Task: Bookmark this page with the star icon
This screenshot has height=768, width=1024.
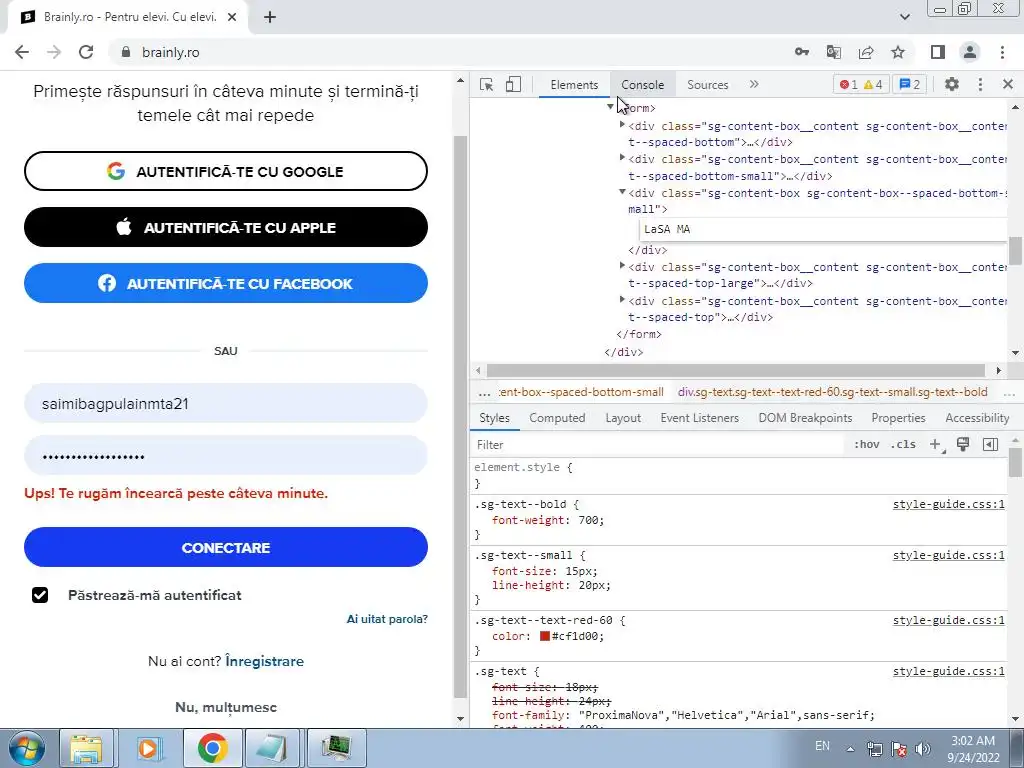Action: [898, 52]
